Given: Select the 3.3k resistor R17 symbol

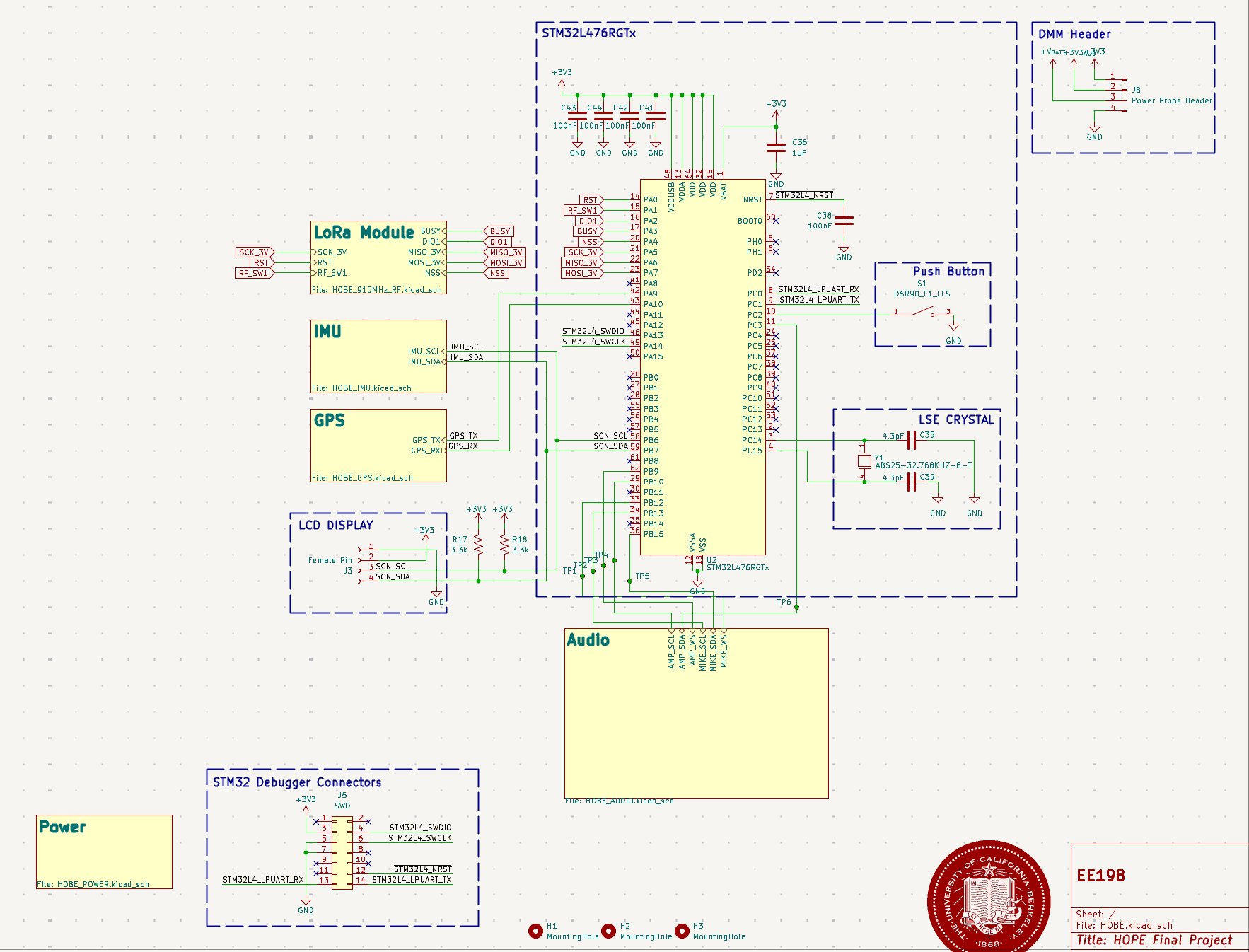Looking at the screenshot, I should pos(480,545).
